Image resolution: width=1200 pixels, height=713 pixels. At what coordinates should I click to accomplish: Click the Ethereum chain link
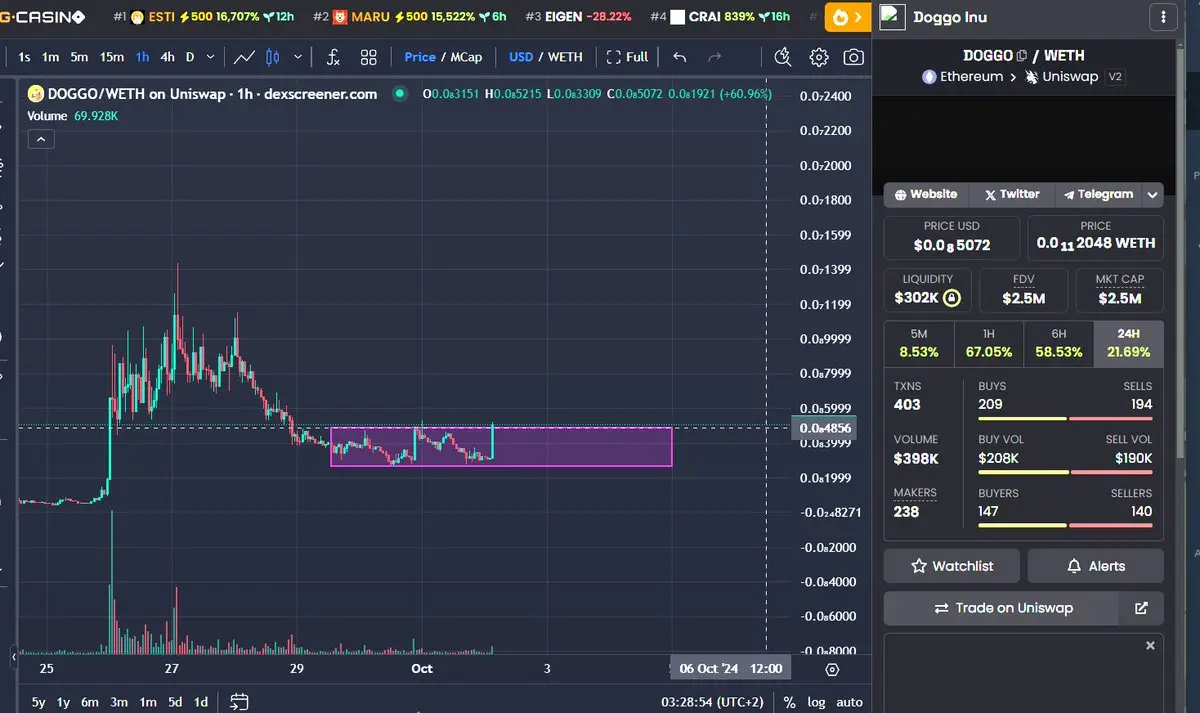click(961, 76)
